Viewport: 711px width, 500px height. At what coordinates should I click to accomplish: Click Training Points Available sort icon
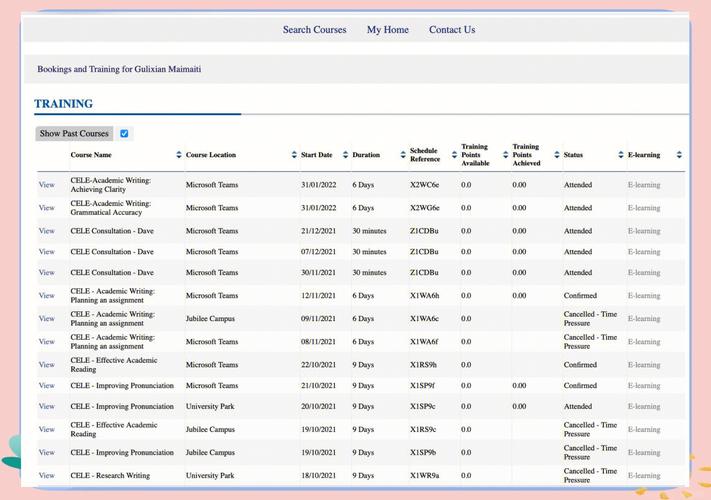tap(505, 155)
